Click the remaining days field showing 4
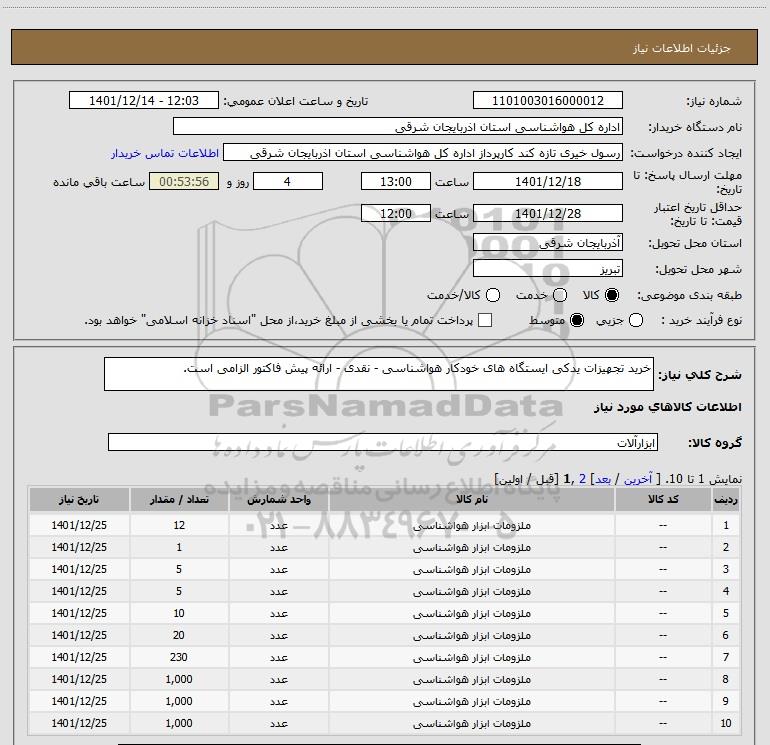 [288, 181]
